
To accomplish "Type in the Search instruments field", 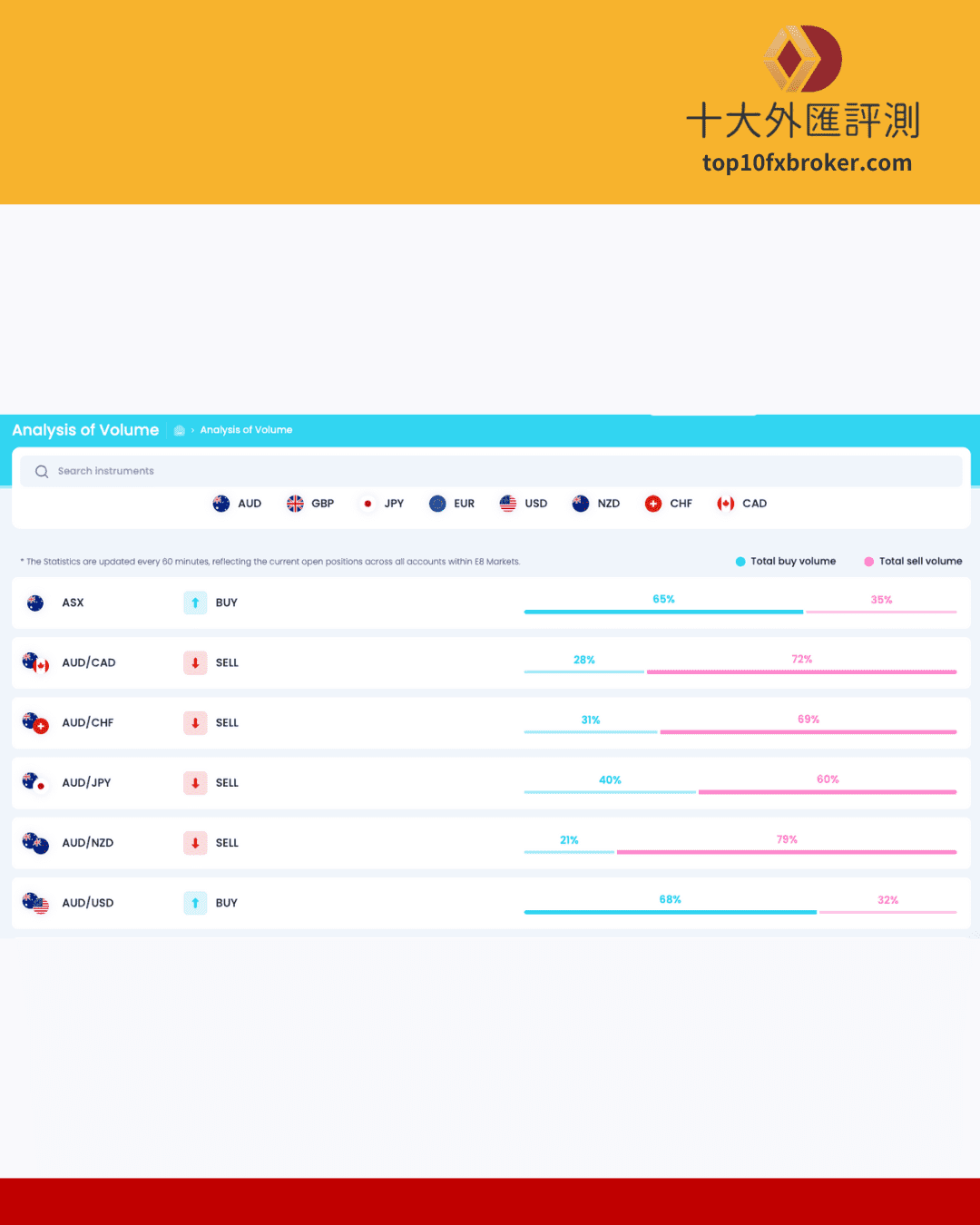I will 490,472.
